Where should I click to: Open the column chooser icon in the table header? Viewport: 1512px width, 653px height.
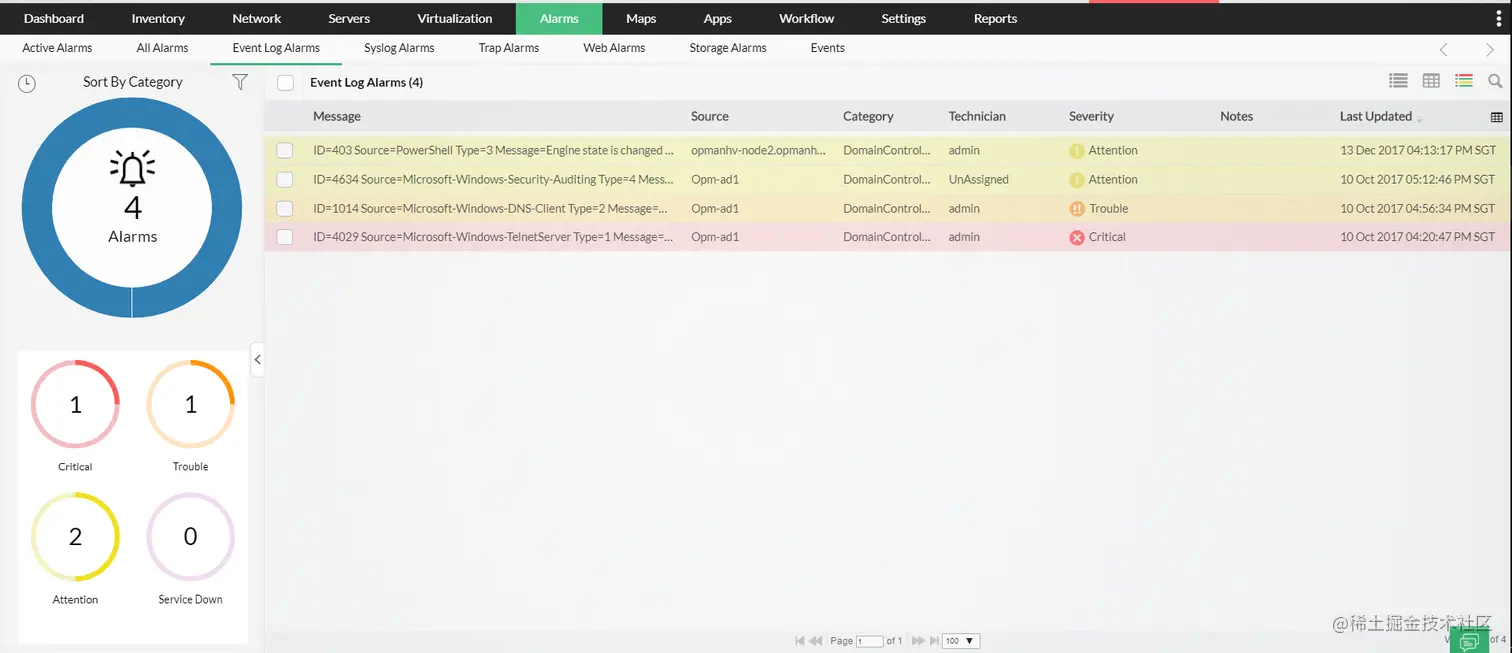(1497, 116)
